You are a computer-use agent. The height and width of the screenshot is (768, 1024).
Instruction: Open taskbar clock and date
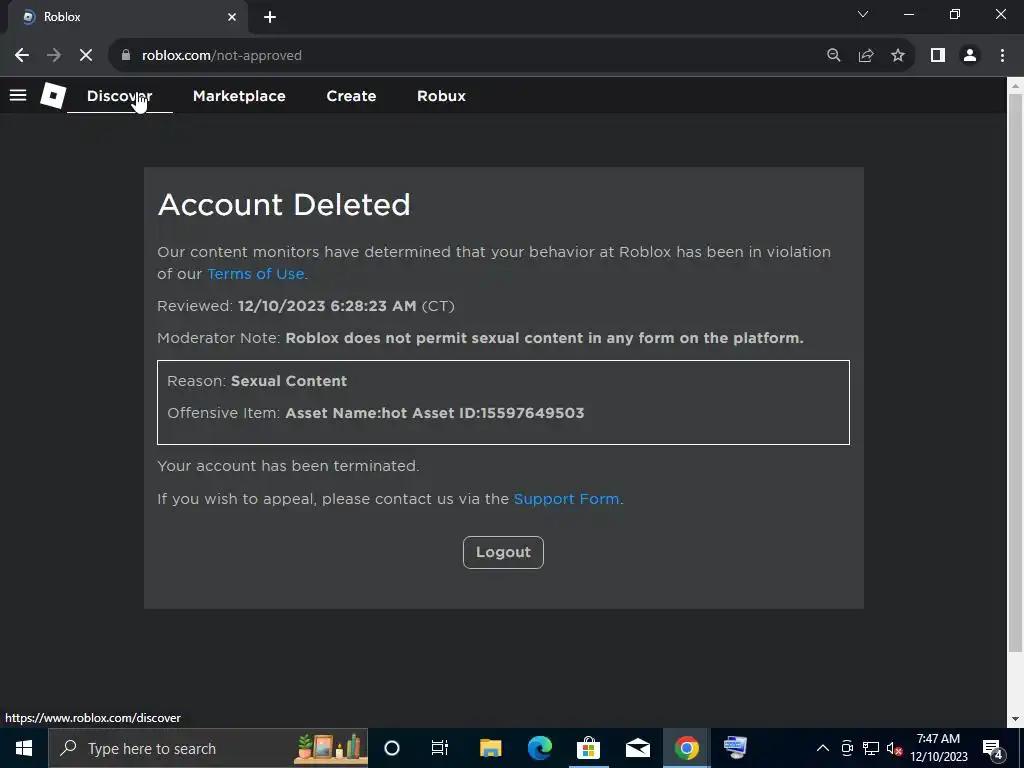(x=938, y=748)
